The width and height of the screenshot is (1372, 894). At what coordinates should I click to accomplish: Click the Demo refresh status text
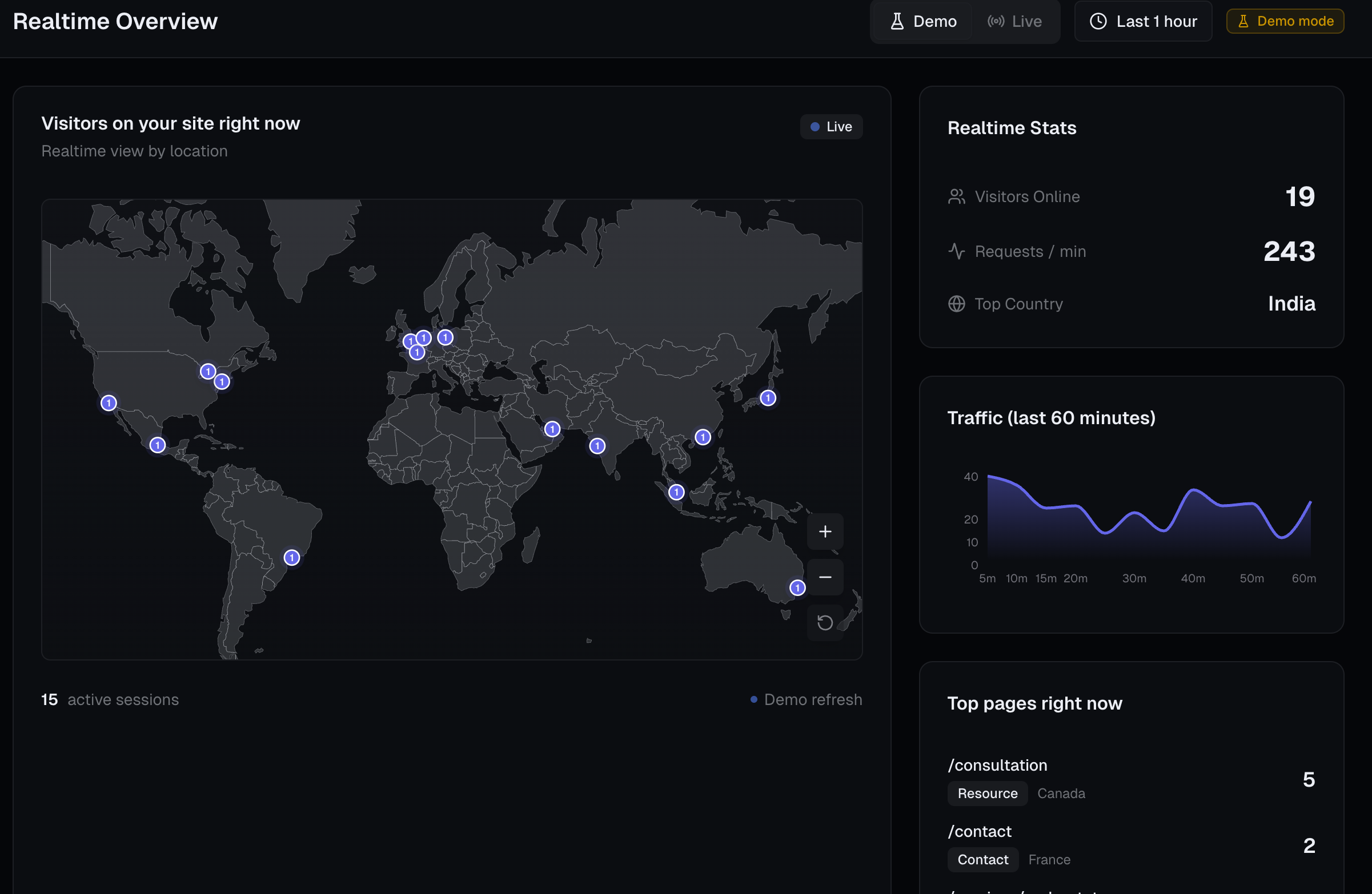[813, 699]
